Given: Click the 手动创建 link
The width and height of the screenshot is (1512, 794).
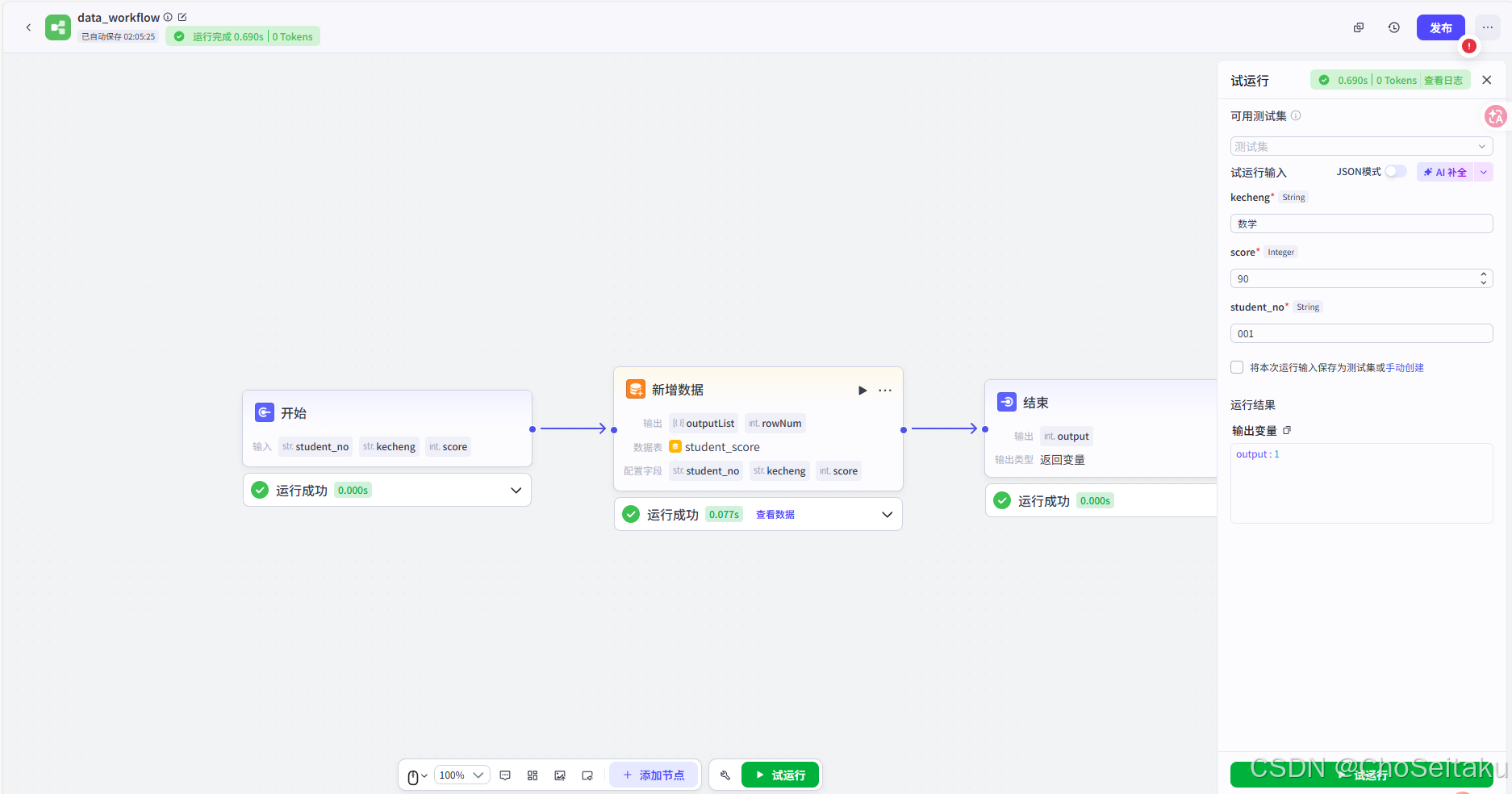Looking at the screenshot, I should coord(1405,367).
